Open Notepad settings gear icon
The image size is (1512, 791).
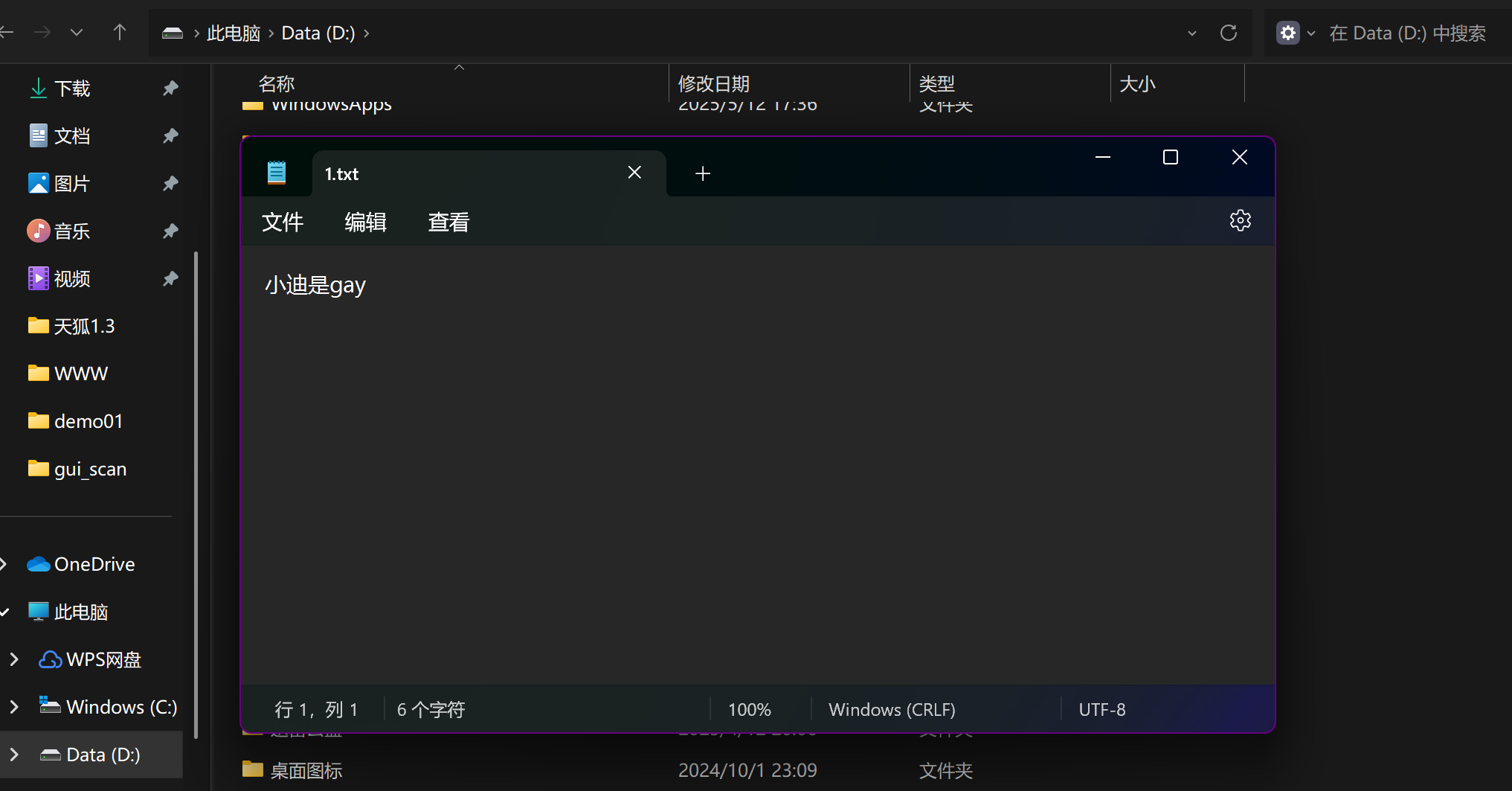pyautogui.click(x=1240, y=221)
